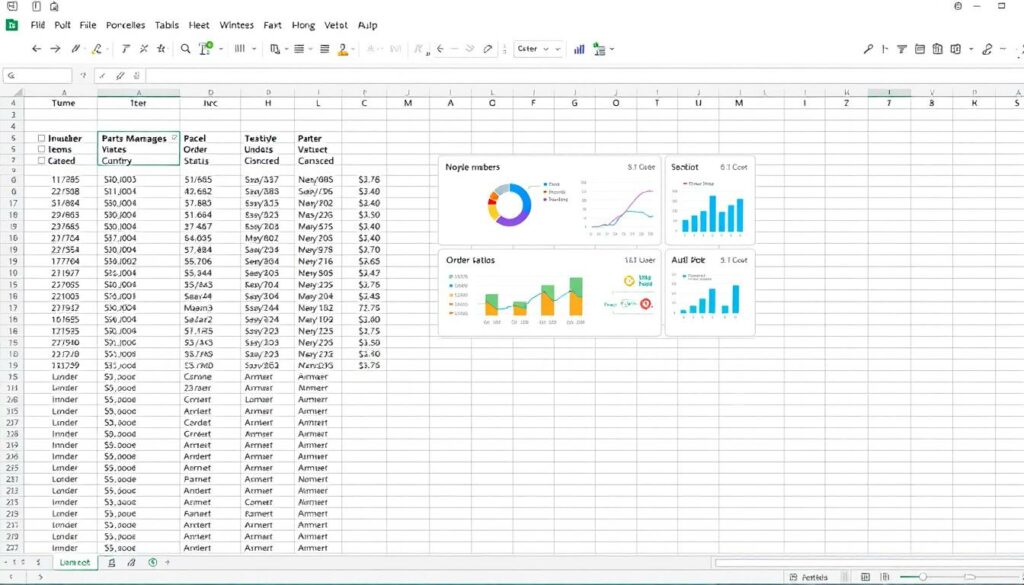
Task: Open the Wintees menu
Action: point(236,25)
